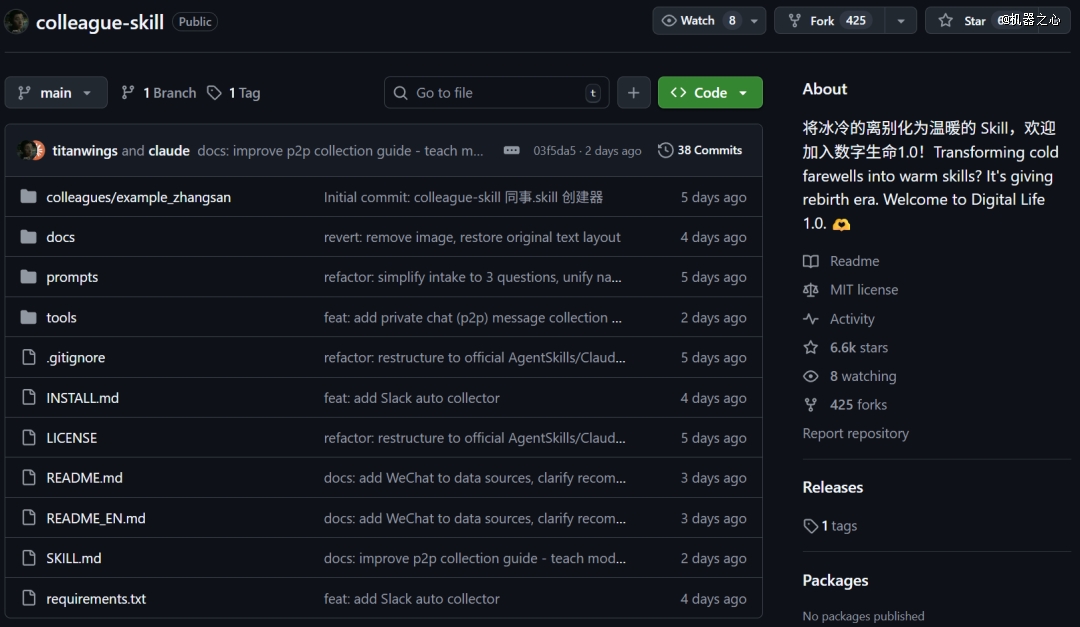1080x627 pixels.
Task: Open the 1 Branch link
Action: point(159,93)
